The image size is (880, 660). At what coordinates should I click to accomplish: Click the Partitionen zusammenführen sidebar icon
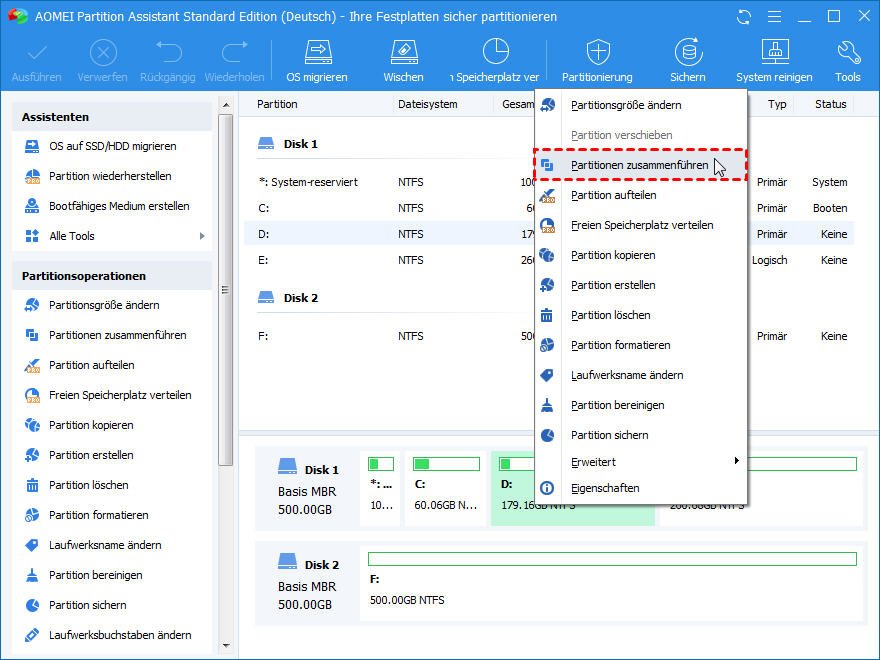click(x=32, y=335)
